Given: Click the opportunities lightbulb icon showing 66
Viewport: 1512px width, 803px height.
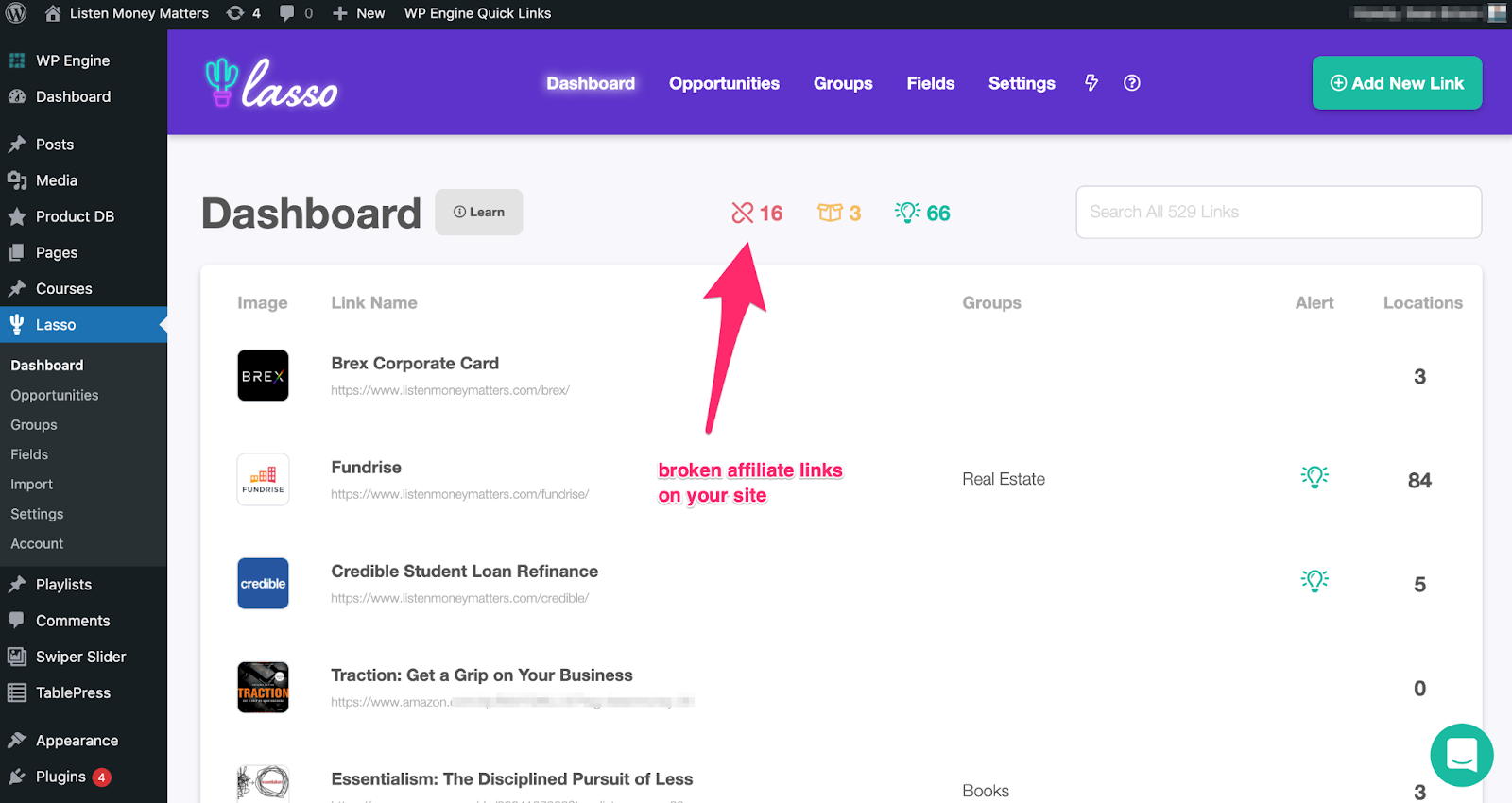Looking at the screenshot, I should click(x=922, y=213).
